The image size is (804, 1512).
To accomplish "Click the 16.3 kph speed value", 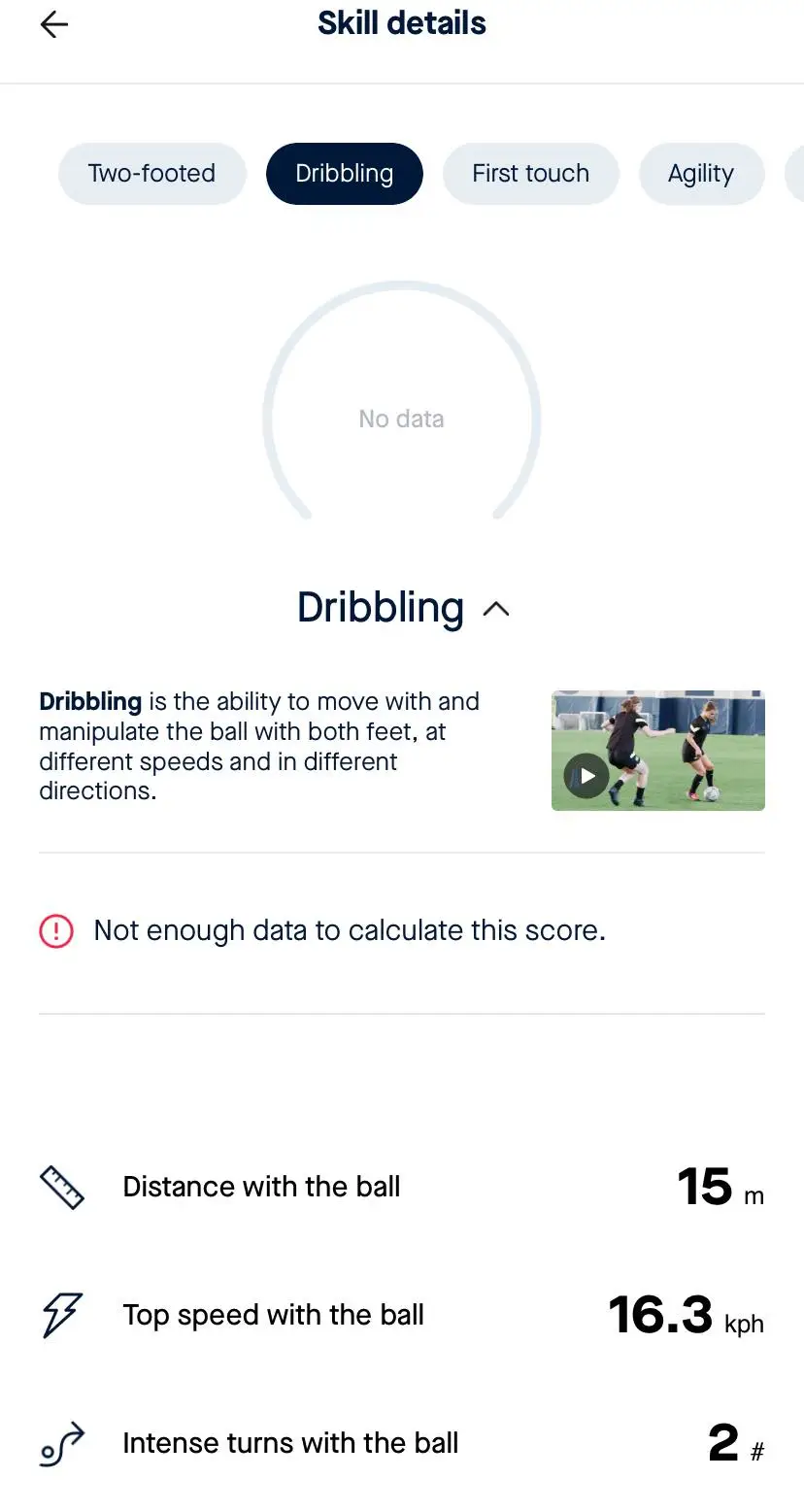I will [x=685, y=1316].
